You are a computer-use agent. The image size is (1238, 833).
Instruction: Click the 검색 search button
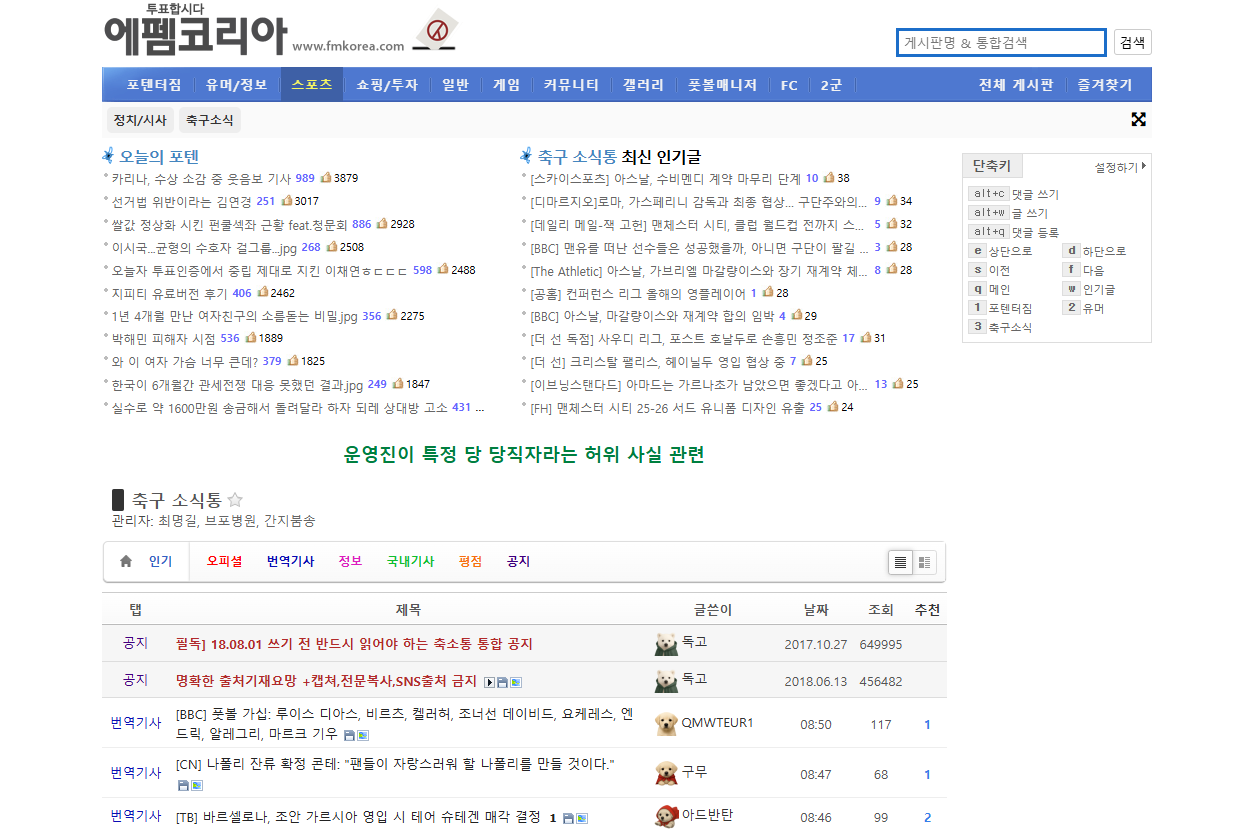pos(1132,42)
